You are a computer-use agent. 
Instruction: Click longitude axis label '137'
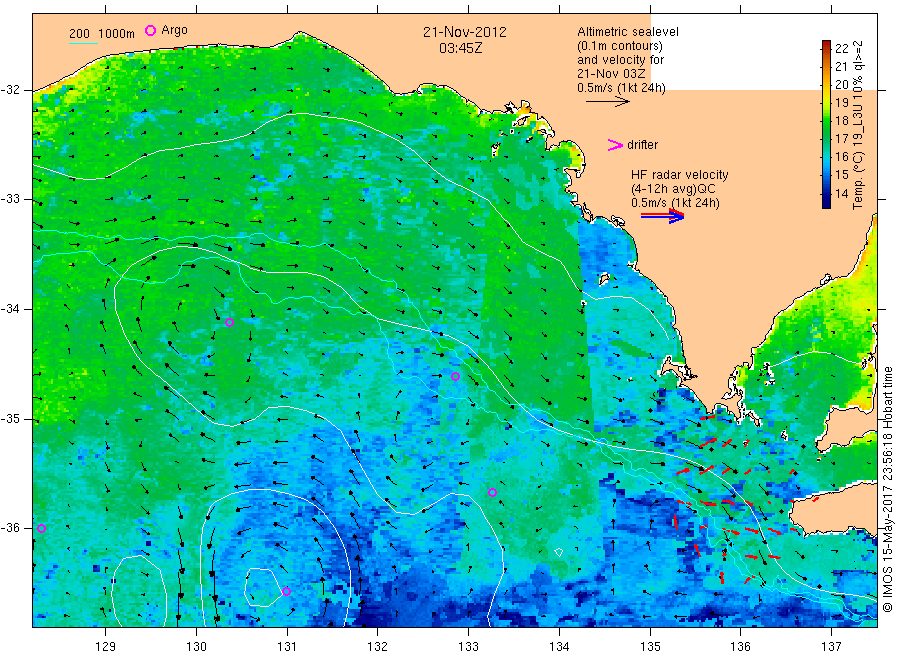(x=831, y=647)
